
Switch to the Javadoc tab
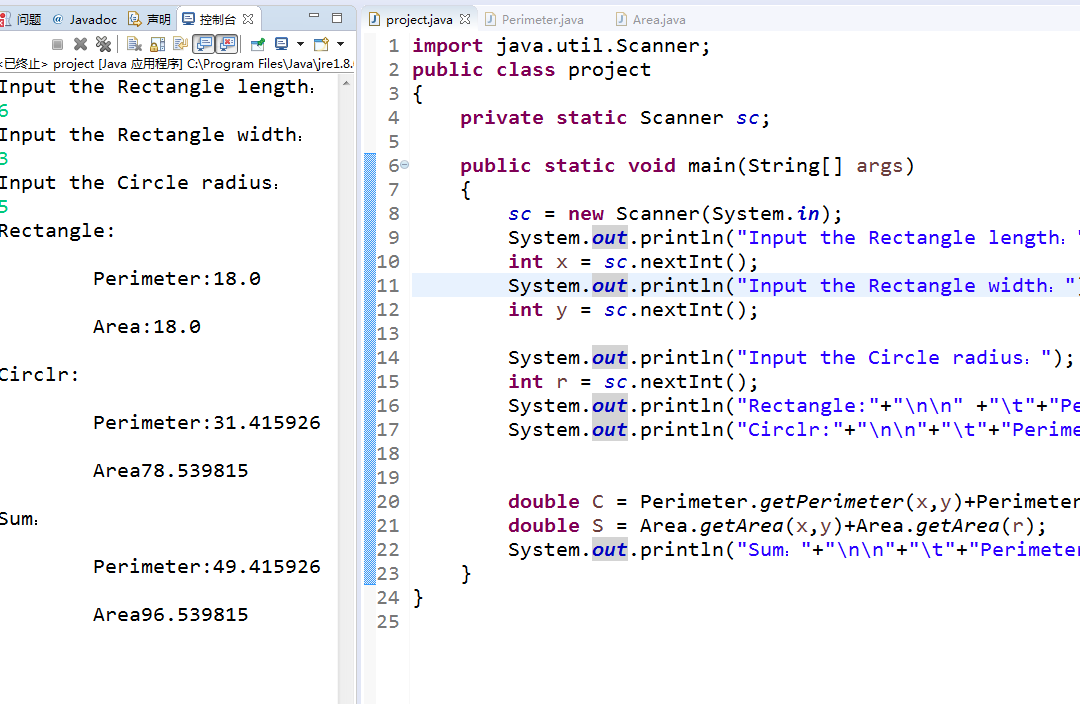click(85, 19)
